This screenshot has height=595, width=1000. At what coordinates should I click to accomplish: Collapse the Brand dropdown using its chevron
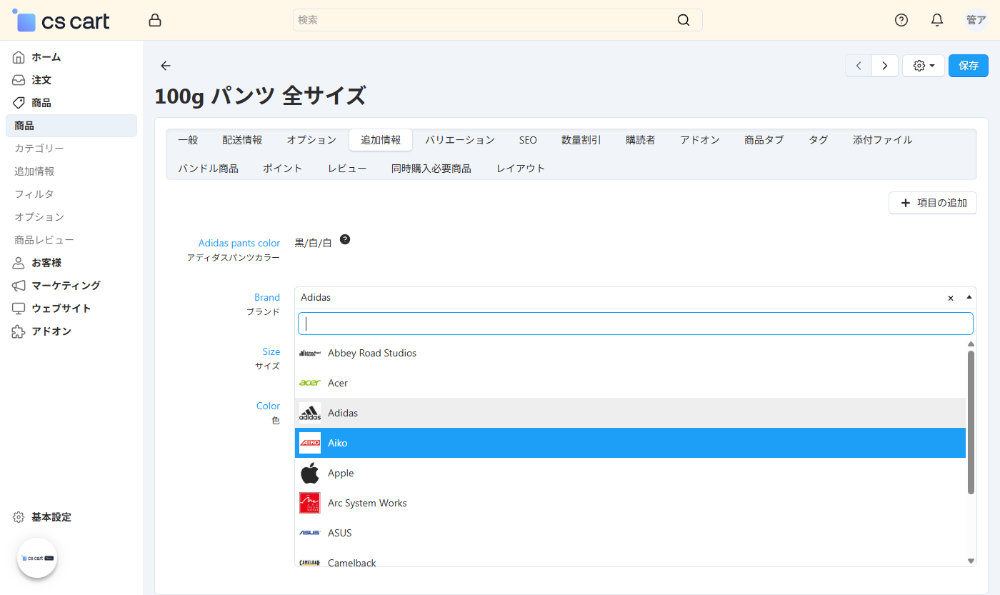click(968, 297)
